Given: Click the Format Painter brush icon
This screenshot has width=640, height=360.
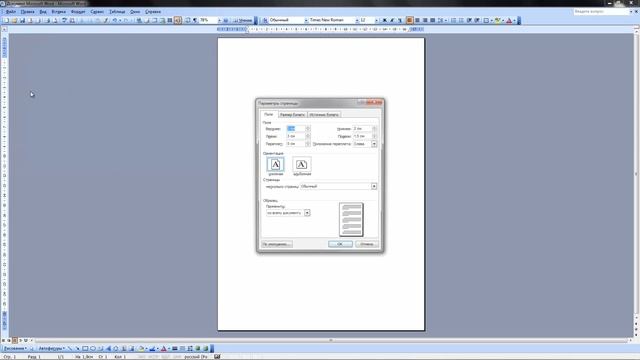Looking at the screenshot, I should coord(106,20).
